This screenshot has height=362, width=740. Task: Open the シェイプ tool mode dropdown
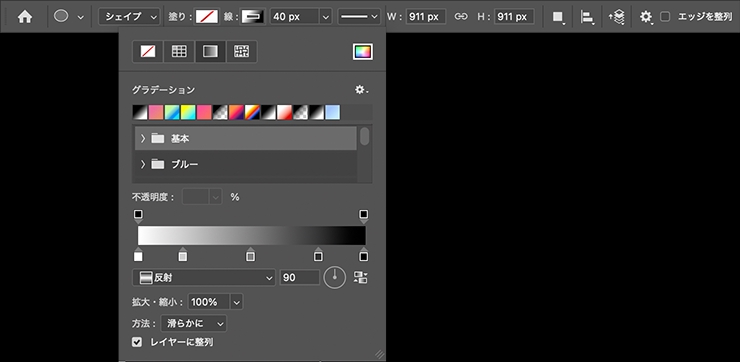[129, 17]
